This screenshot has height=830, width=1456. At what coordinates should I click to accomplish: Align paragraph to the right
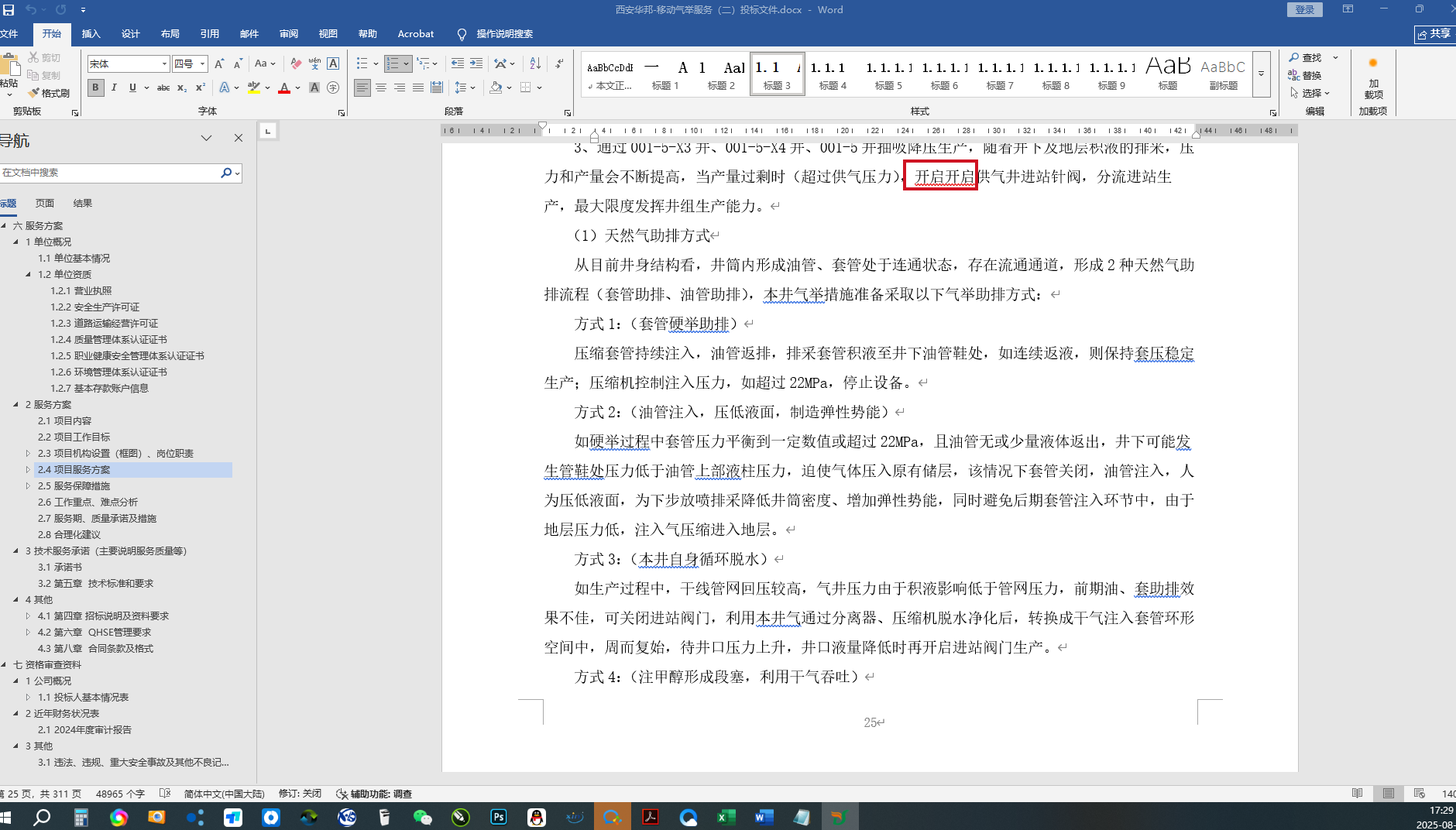pos(400,87)
